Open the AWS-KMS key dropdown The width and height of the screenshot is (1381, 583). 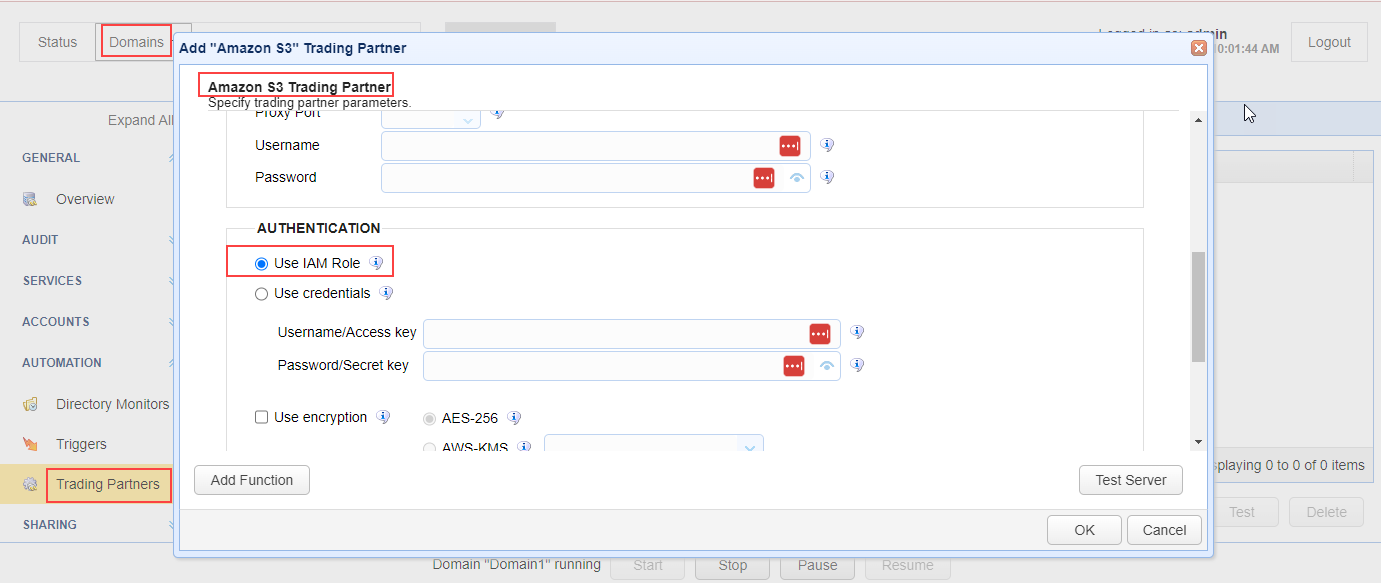pos(749,446)
